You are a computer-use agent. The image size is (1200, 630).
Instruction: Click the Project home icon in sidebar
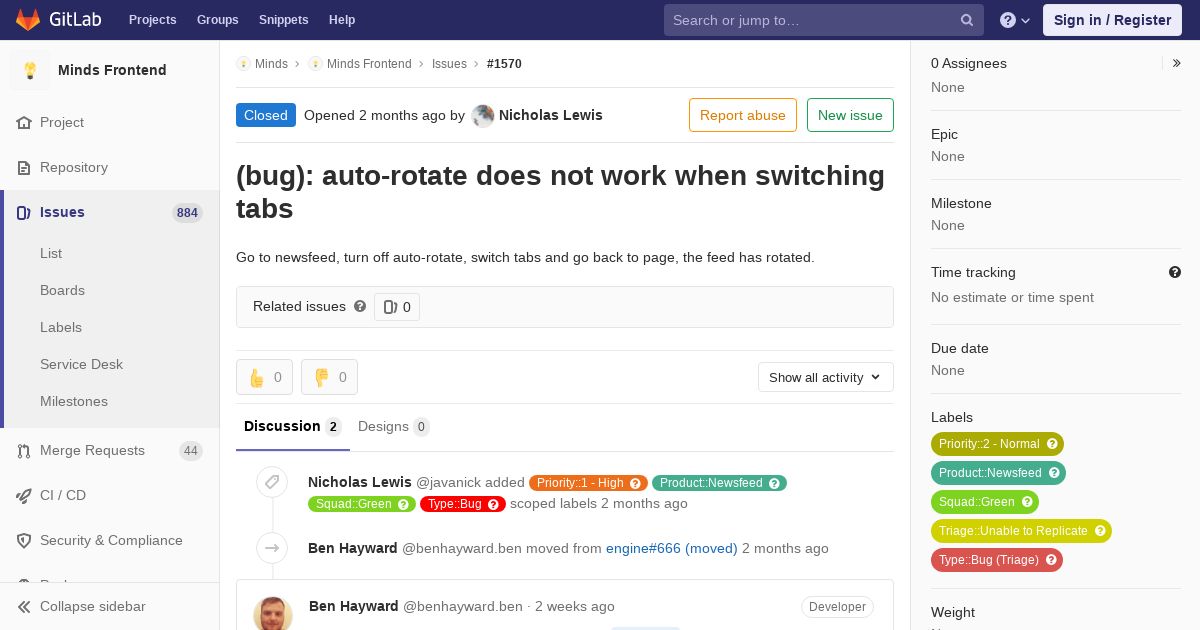24,122
